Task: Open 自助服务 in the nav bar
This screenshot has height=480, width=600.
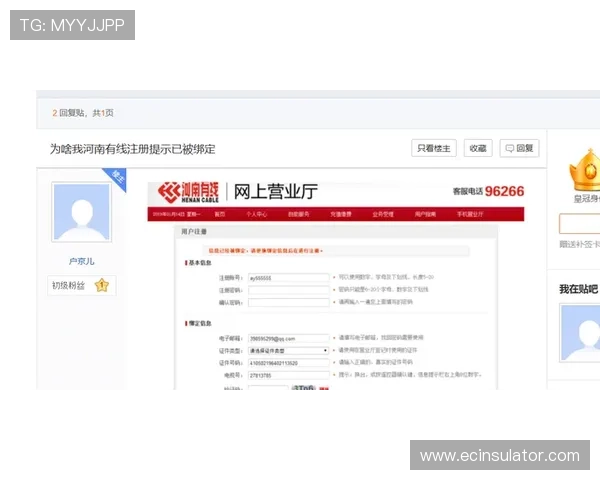Action: [x=298, y=214]
